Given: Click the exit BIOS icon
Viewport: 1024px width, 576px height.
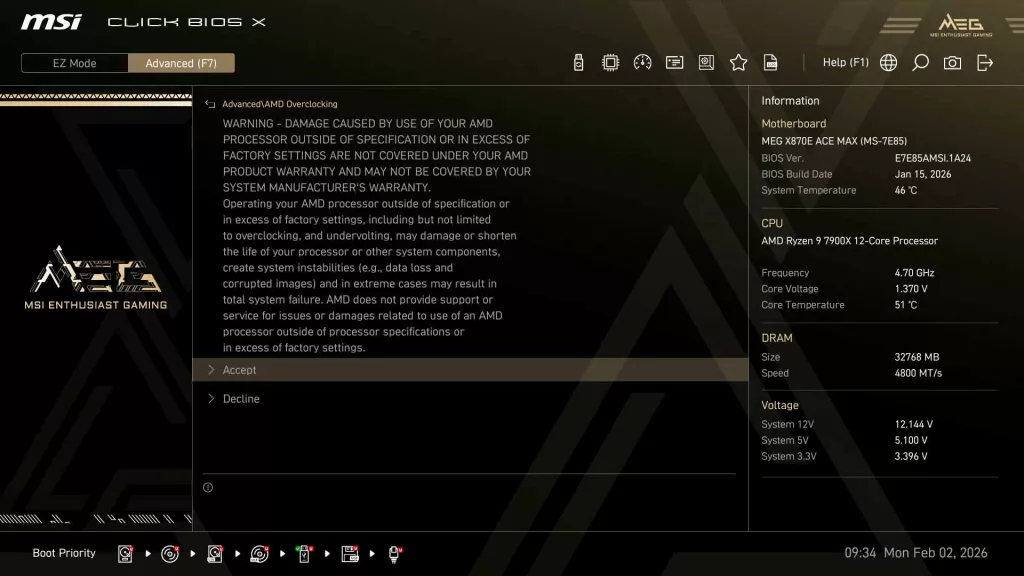Looking at the screenshot, I should pos(985,62).
